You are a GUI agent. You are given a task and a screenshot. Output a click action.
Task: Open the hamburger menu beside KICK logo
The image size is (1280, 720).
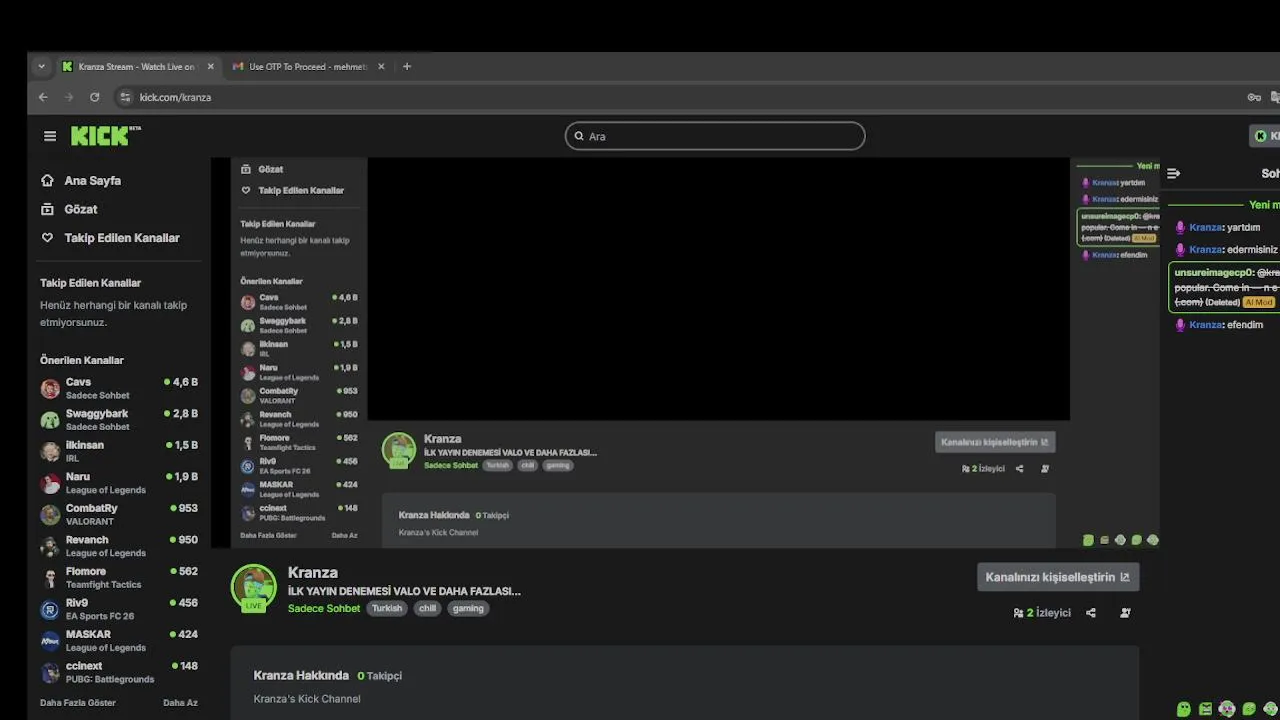click(x=50, y=136)
